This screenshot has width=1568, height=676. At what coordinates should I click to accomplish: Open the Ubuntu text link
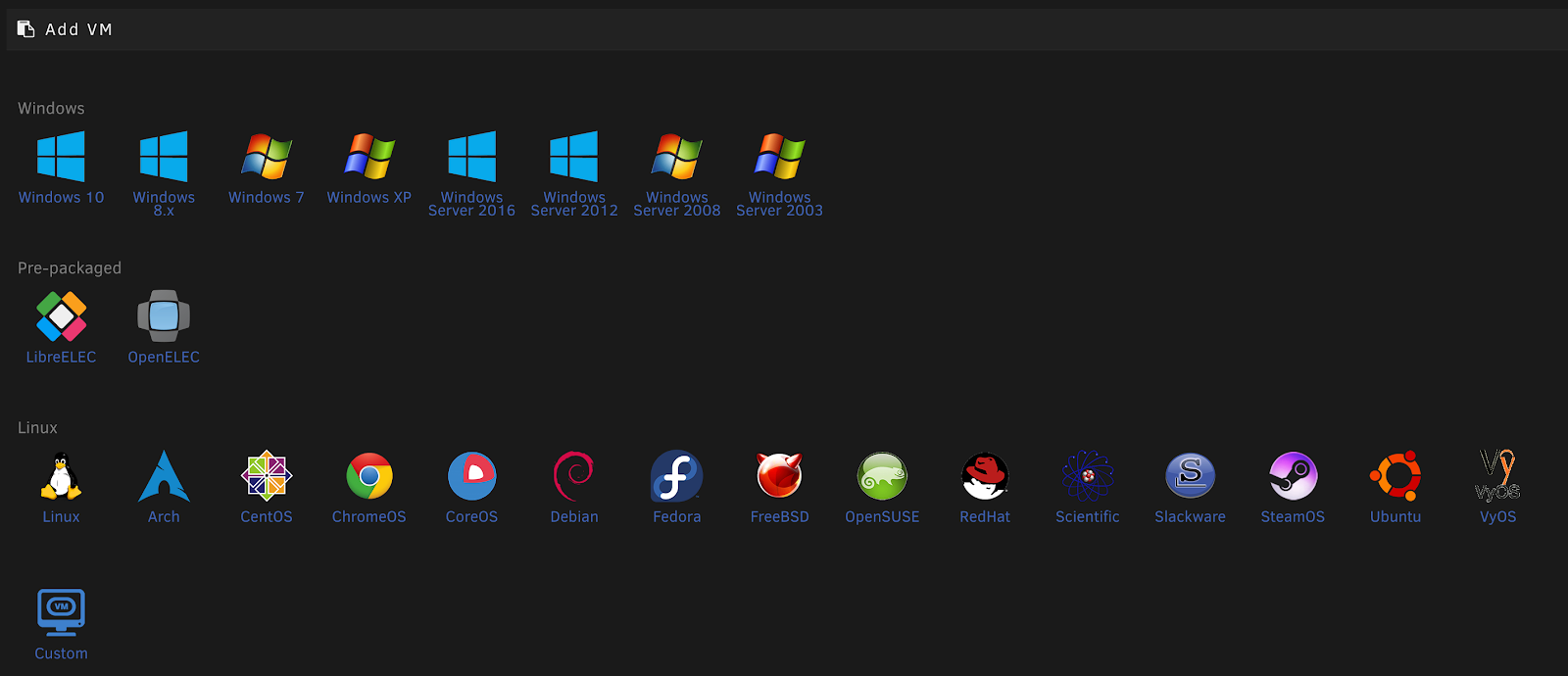pos(1396,516)
